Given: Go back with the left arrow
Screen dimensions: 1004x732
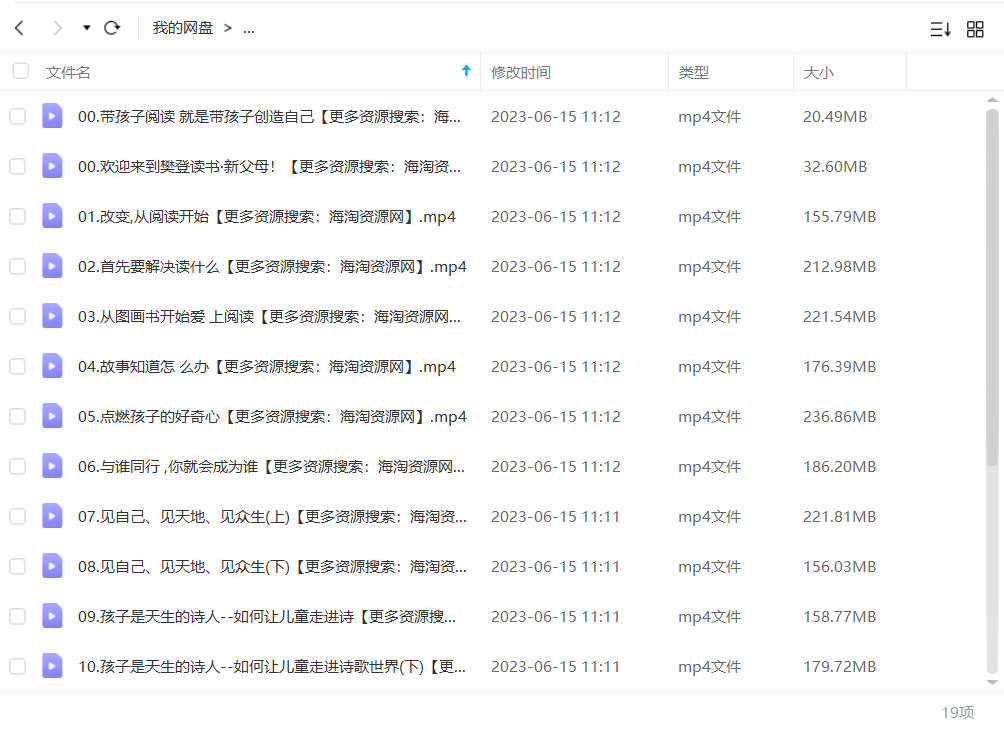Looking at the screenshot, I should tap(19, 28).
